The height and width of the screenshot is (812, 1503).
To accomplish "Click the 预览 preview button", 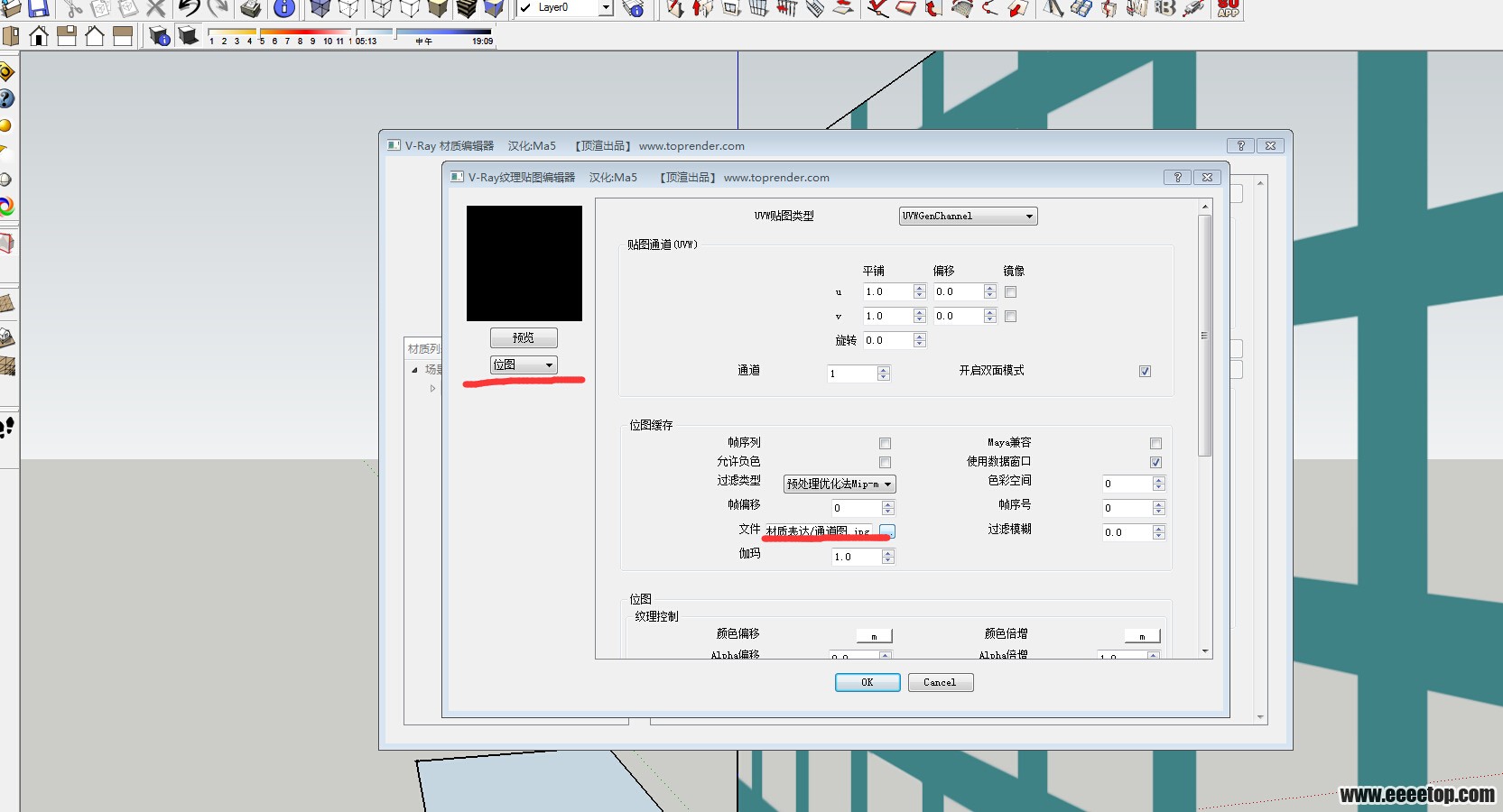I will [524, 337].
